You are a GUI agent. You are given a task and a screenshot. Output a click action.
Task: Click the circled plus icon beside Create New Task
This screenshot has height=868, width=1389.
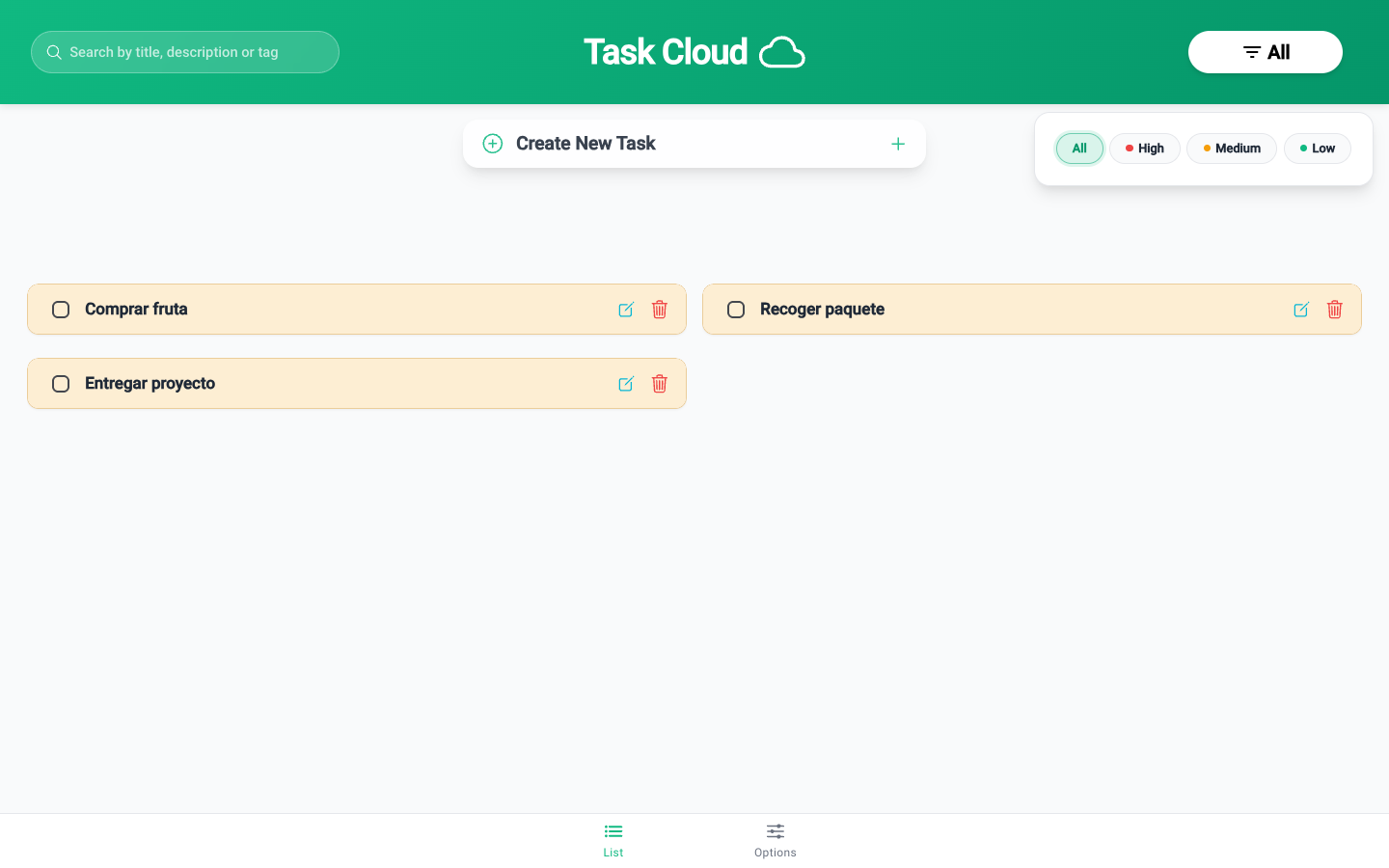point(493,144)
